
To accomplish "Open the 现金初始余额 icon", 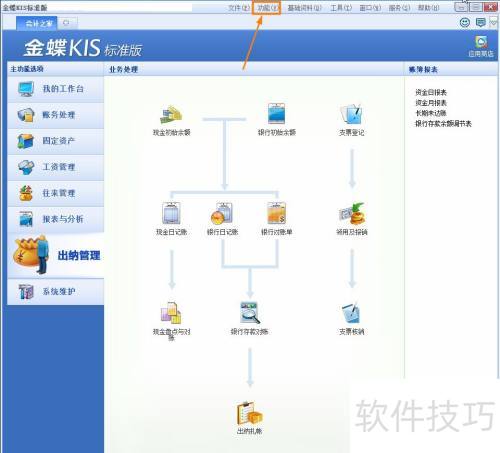I will (x=171, y=115).
